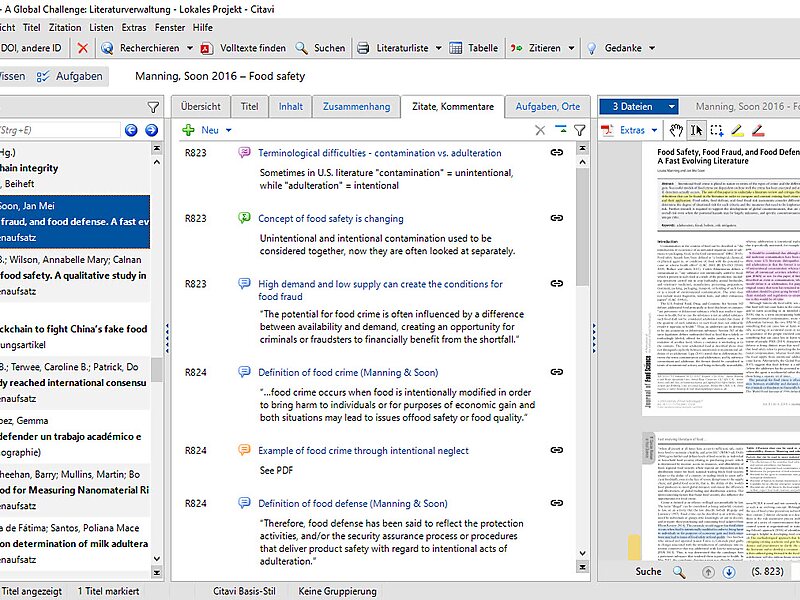Click link icon beside High demand quotation
This screenshot has width=800, height=600.
pos(557,283)
